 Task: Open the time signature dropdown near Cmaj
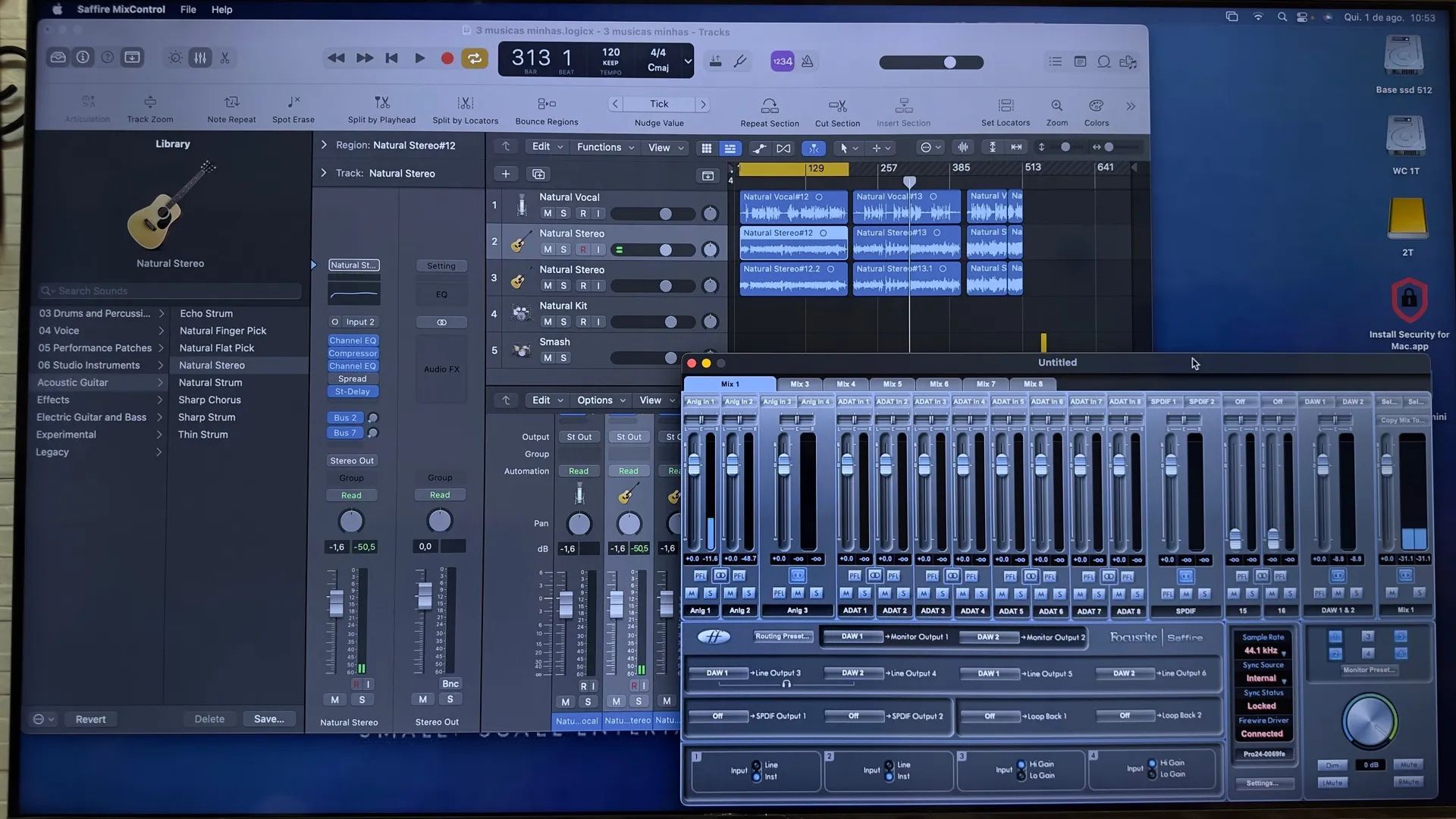coord(686,61)
